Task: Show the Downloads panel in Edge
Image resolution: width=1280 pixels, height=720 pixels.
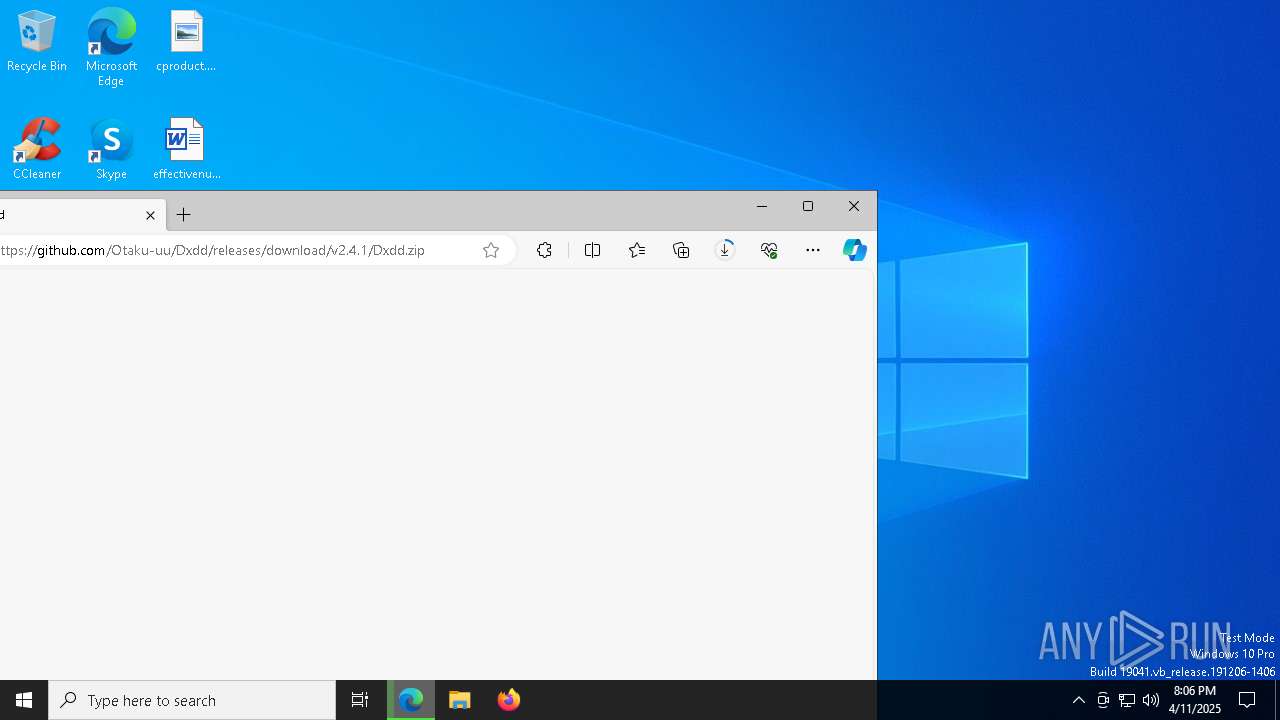Action: (725, 250)
